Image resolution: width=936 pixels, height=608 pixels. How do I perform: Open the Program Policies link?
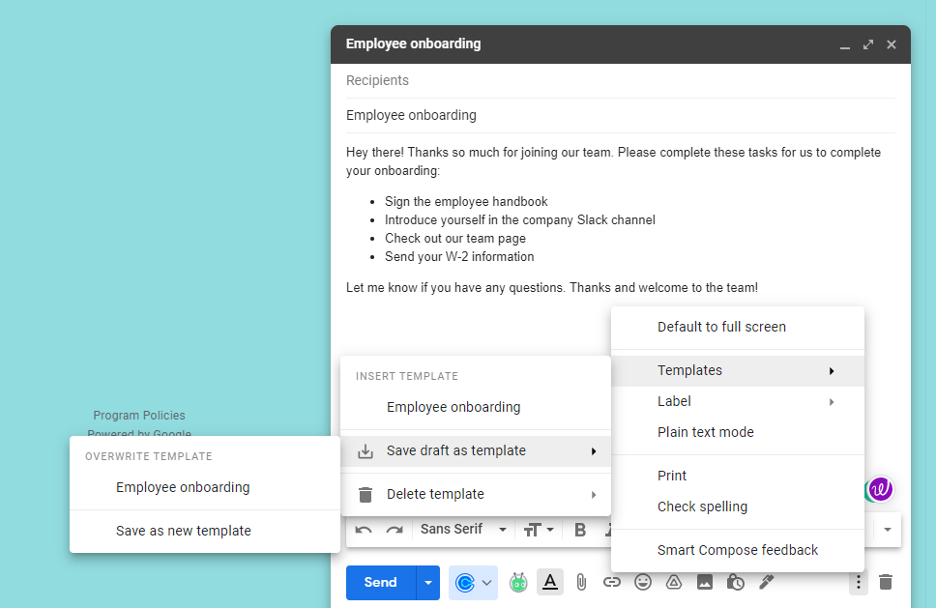139,415
